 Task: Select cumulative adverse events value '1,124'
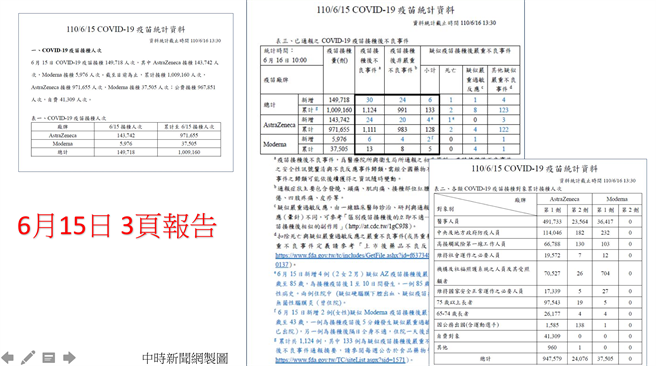point(369,110)
